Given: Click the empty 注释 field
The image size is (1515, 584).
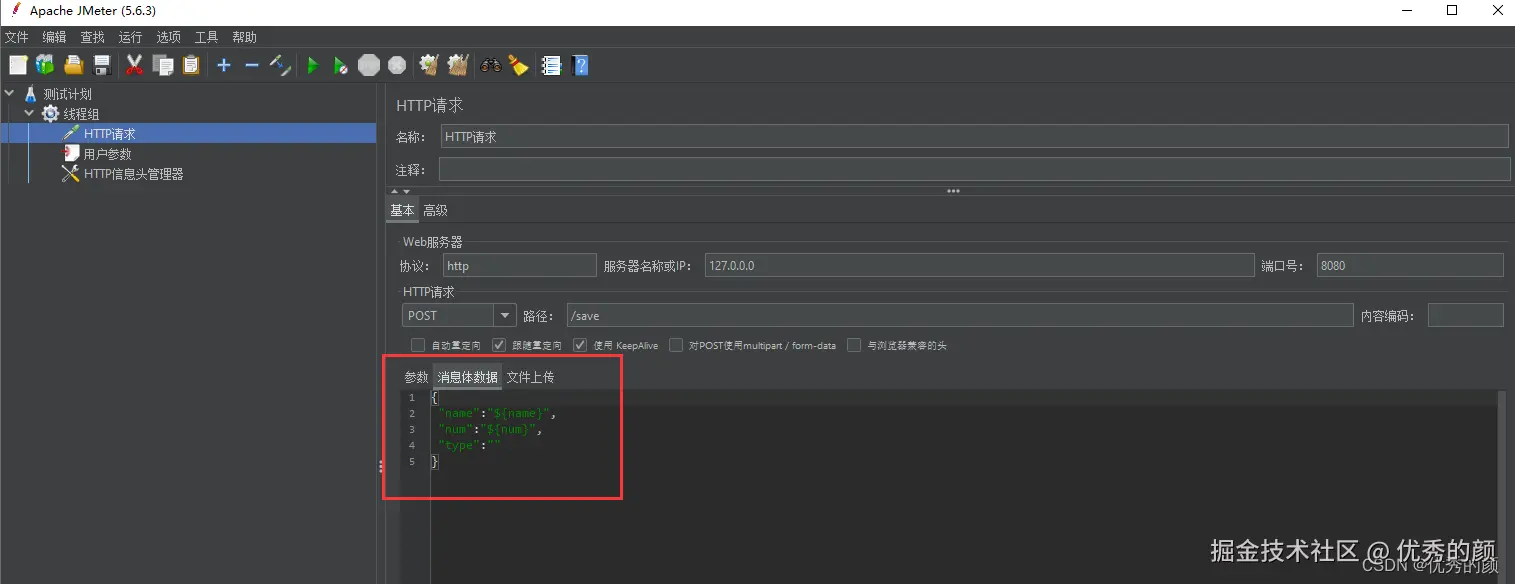Looking at the screenshot, I should click(x=974, y=169).
